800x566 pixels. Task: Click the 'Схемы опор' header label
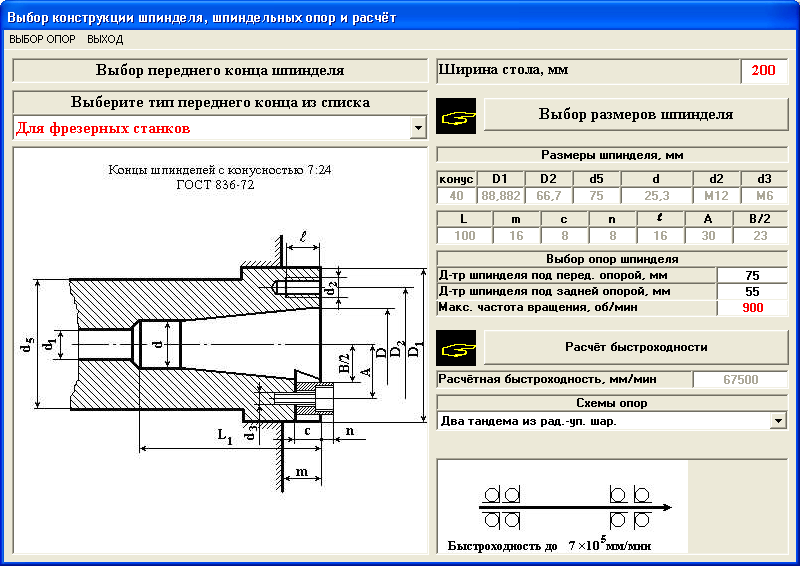(x=612, y=403)
